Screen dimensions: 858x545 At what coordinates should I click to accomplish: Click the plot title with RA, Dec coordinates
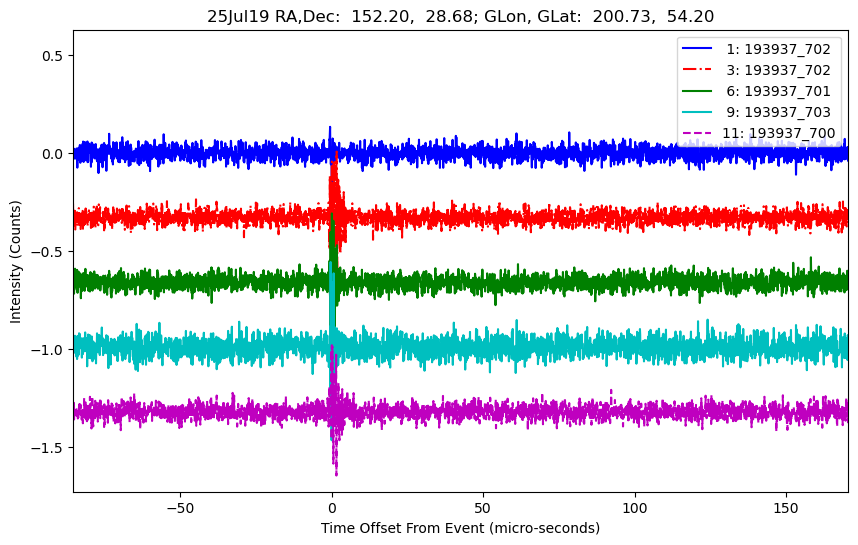point(460,15)
